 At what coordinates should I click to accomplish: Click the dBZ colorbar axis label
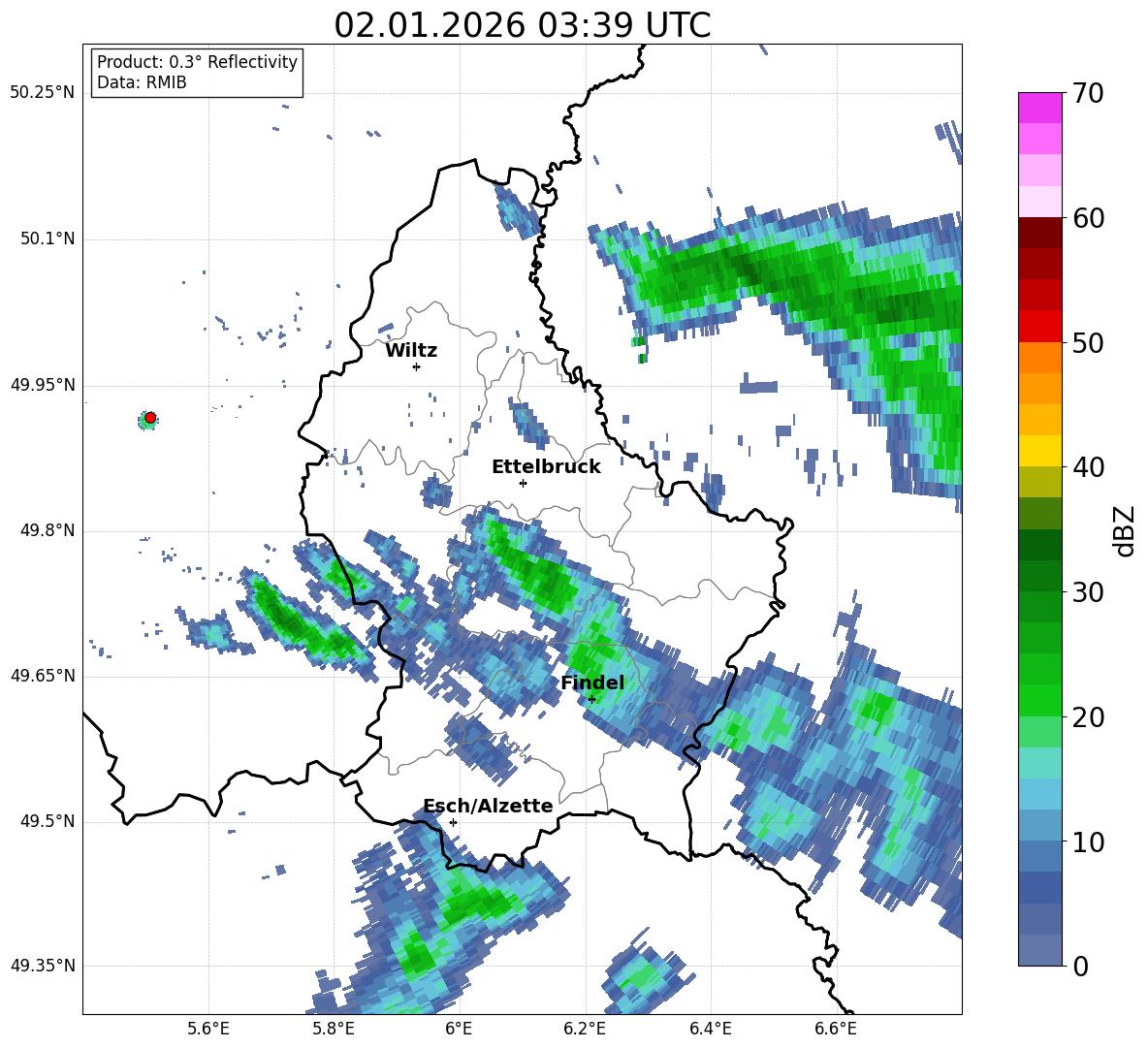coord(1123,530)
